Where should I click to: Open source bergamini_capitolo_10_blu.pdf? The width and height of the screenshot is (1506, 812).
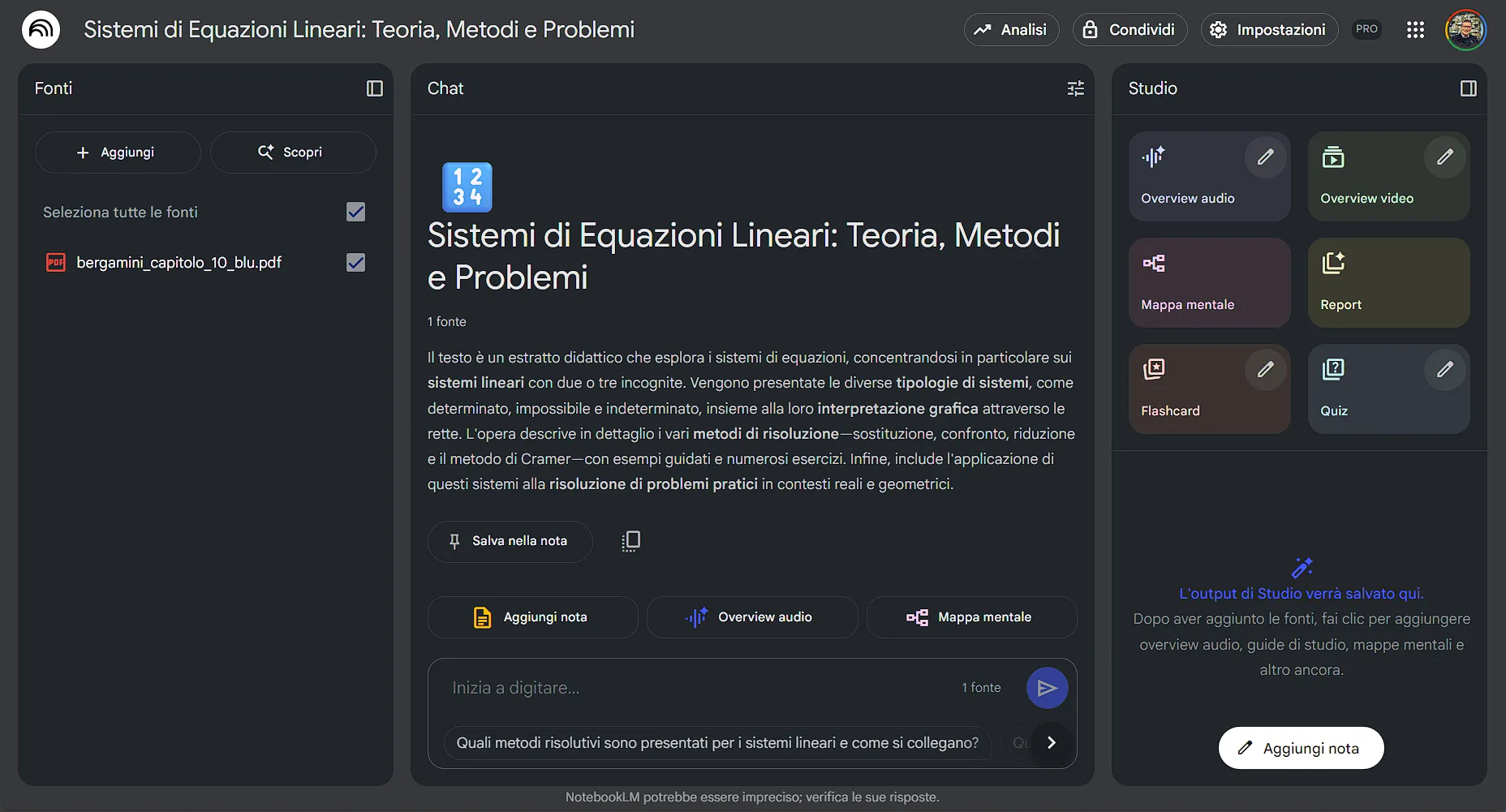click(179, 262)
